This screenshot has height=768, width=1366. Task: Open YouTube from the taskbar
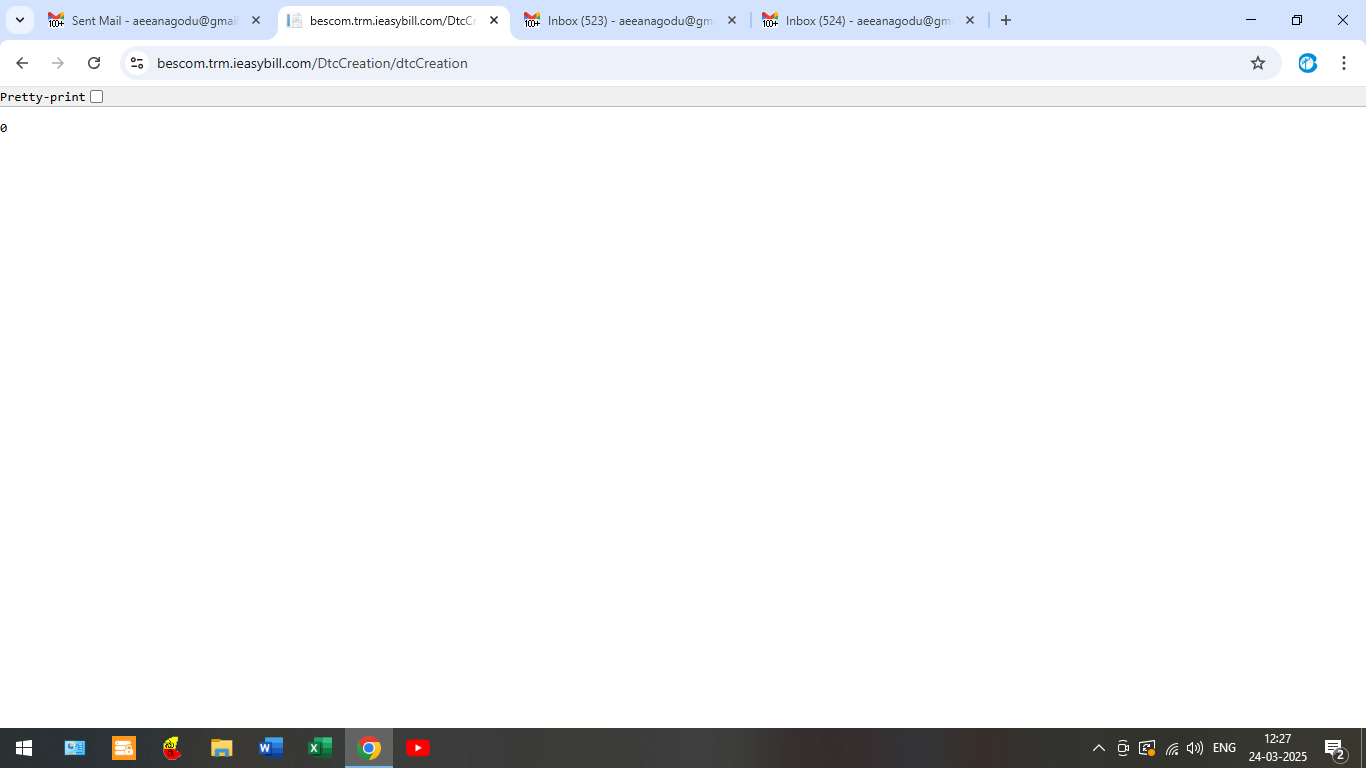418,748
